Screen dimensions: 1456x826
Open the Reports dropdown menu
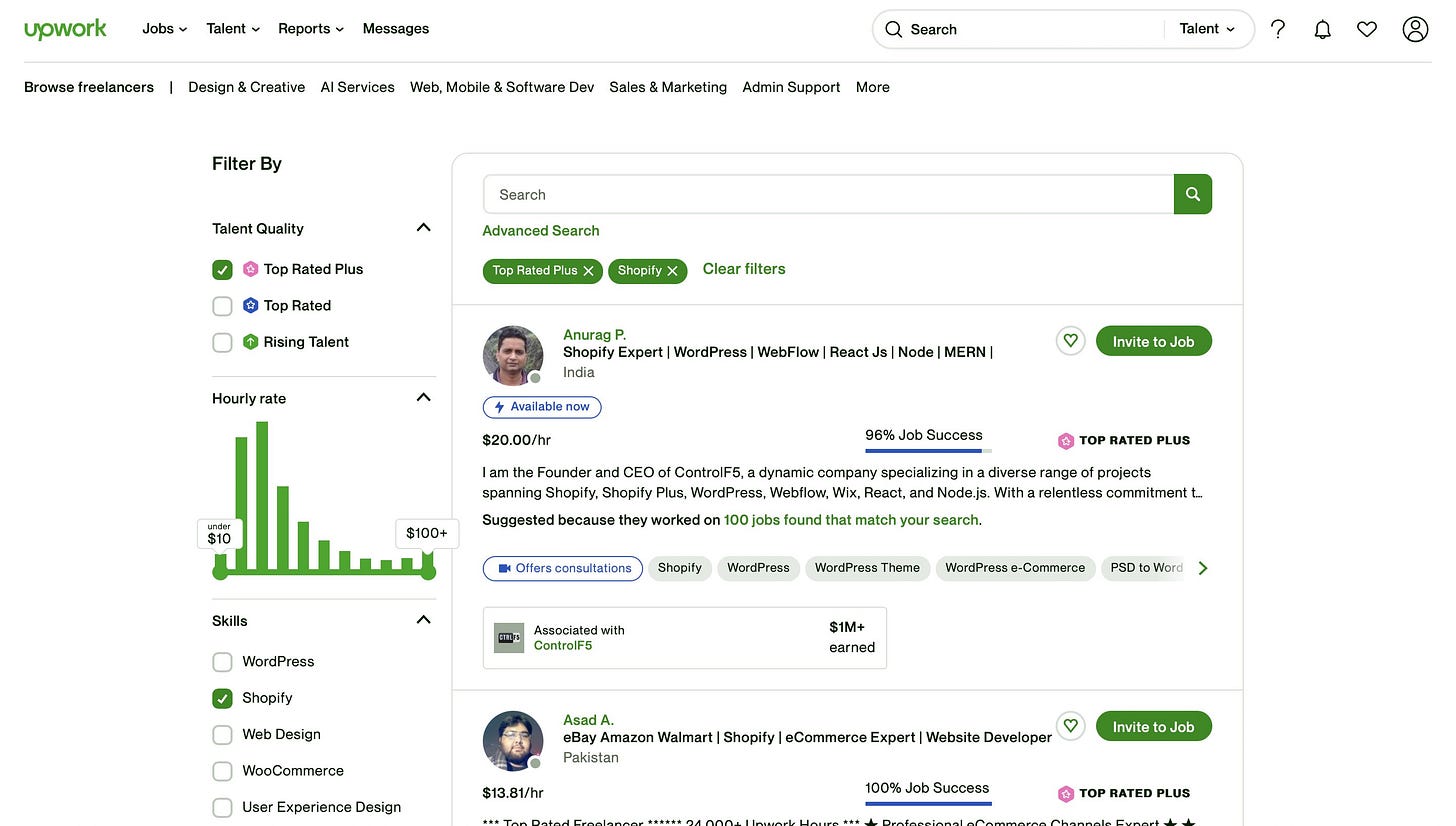311,29
